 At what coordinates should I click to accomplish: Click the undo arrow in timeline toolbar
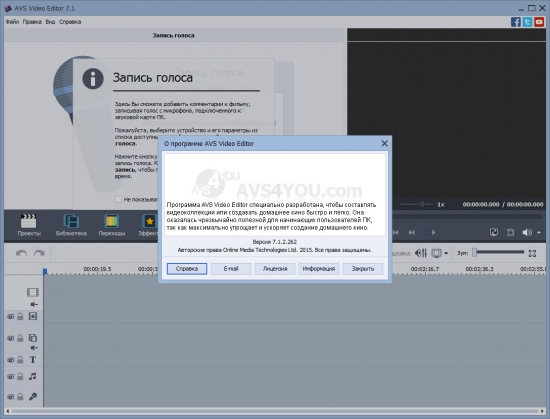pyautogui.click(x=21, y=253)
